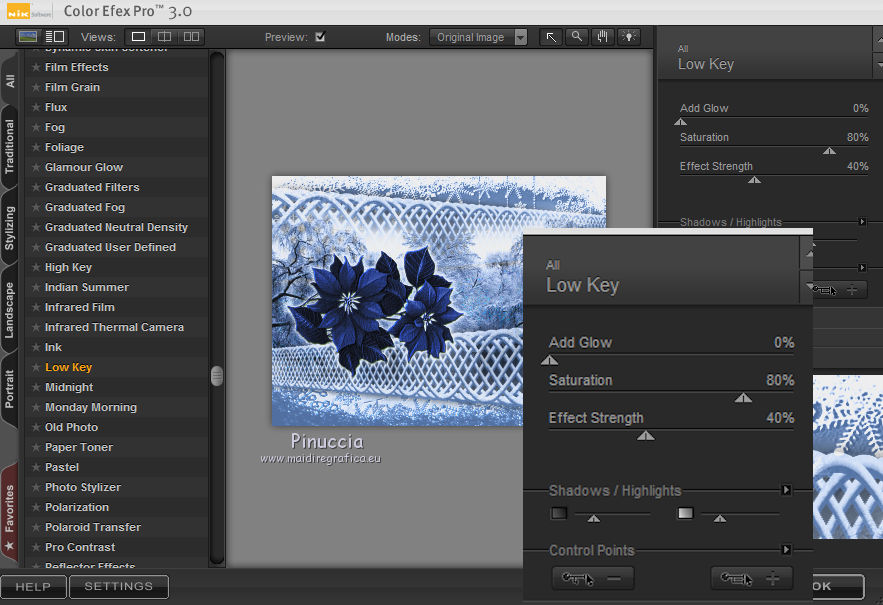Click Saturation slider handle in enlarged panel
883x605 pixels.
point(743,398)
